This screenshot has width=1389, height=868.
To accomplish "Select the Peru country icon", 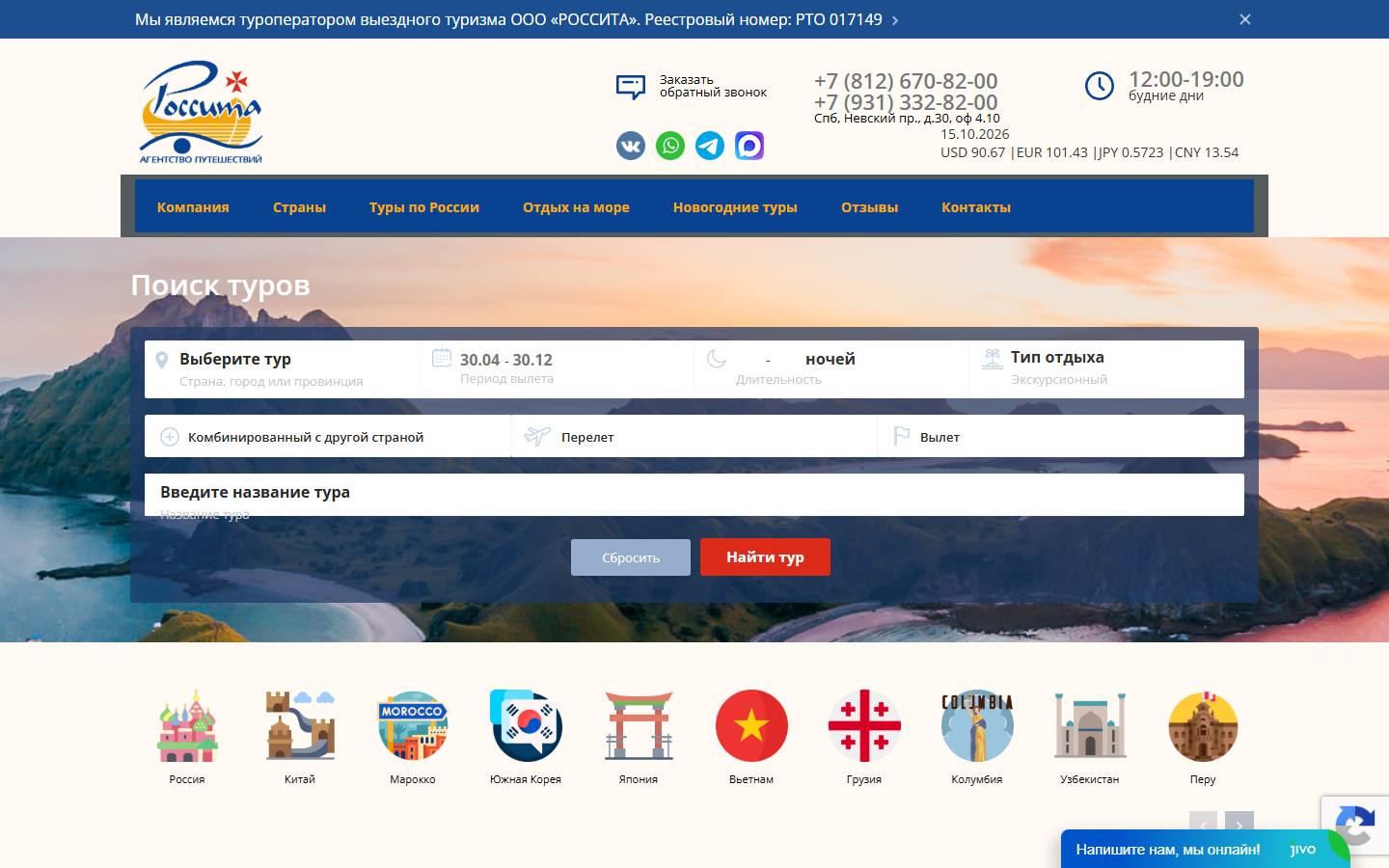I will [x=1203, y=726].
